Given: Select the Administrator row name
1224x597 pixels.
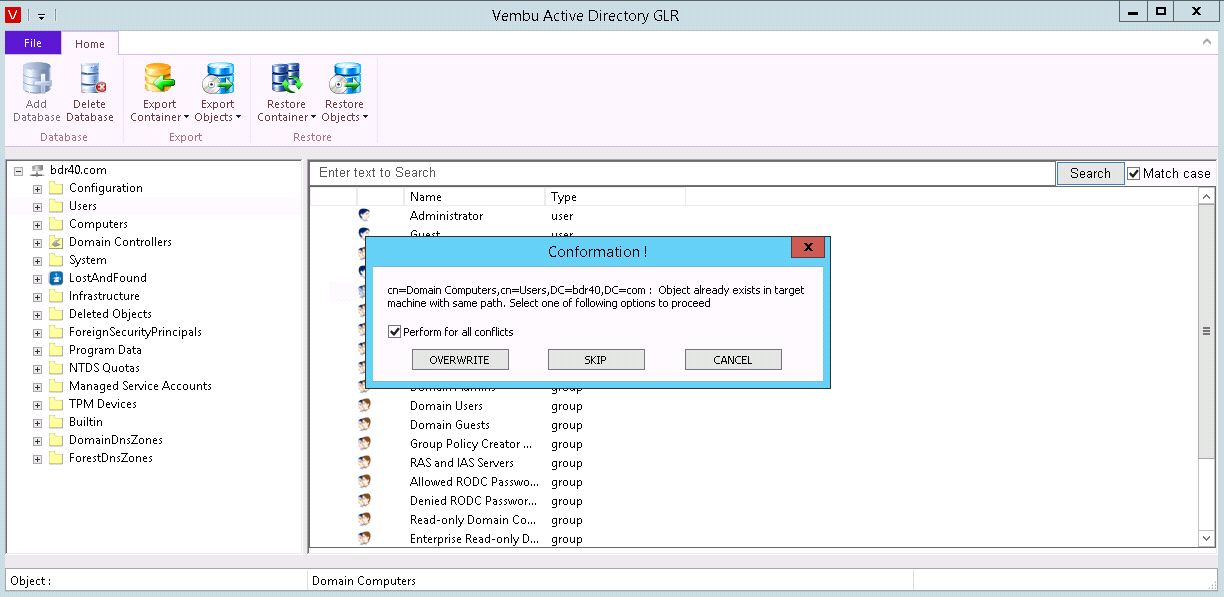Looking at the screenshot, I should (446, 216).
